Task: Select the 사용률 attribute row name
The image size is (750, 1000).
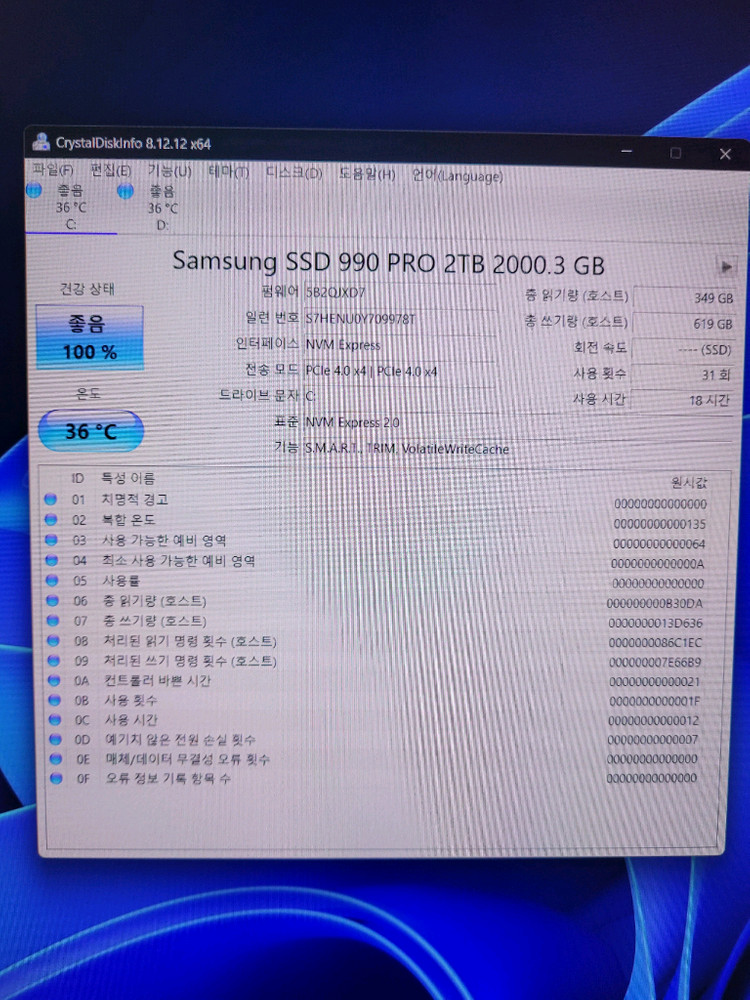Action: pos(121,580)
